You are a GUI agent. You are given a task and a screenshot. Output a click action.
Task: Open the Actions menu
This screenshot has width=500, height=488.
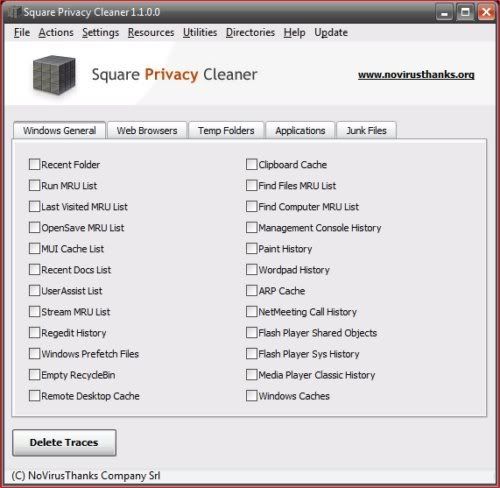[x=56, y=33]
